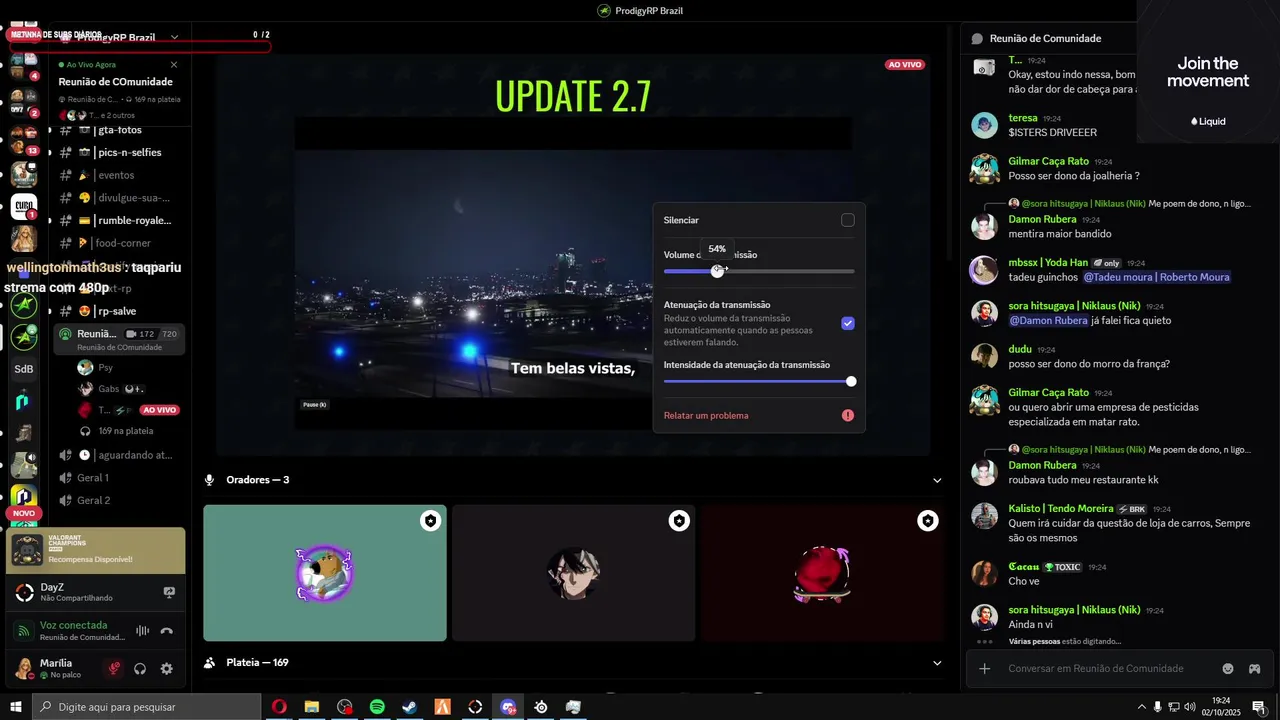The image size is (1280, 720).
Task: Open Opera browser from the taskbar
Action: tap(279, 707)
